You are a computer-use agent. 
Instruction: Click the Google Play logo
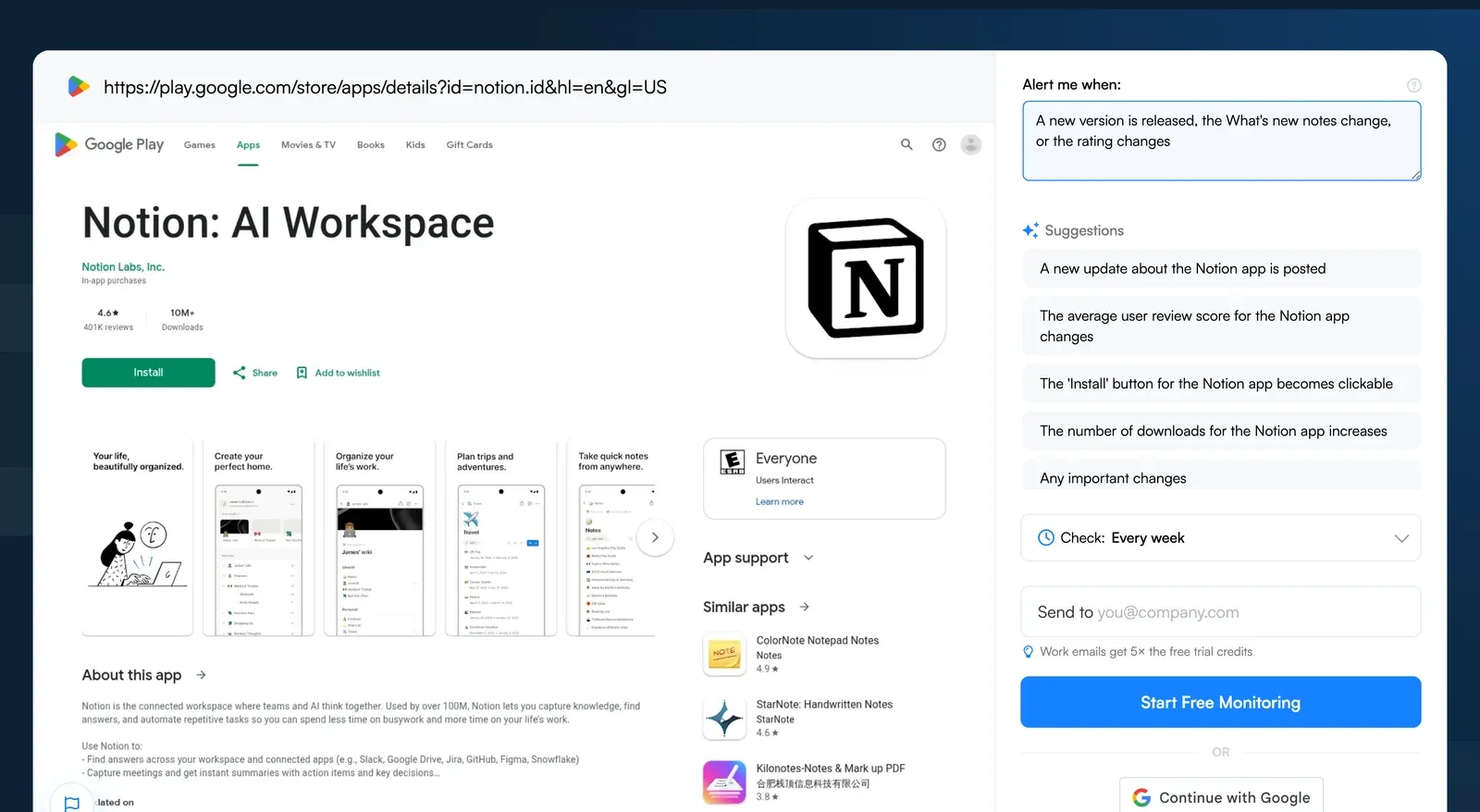(109, 144)
